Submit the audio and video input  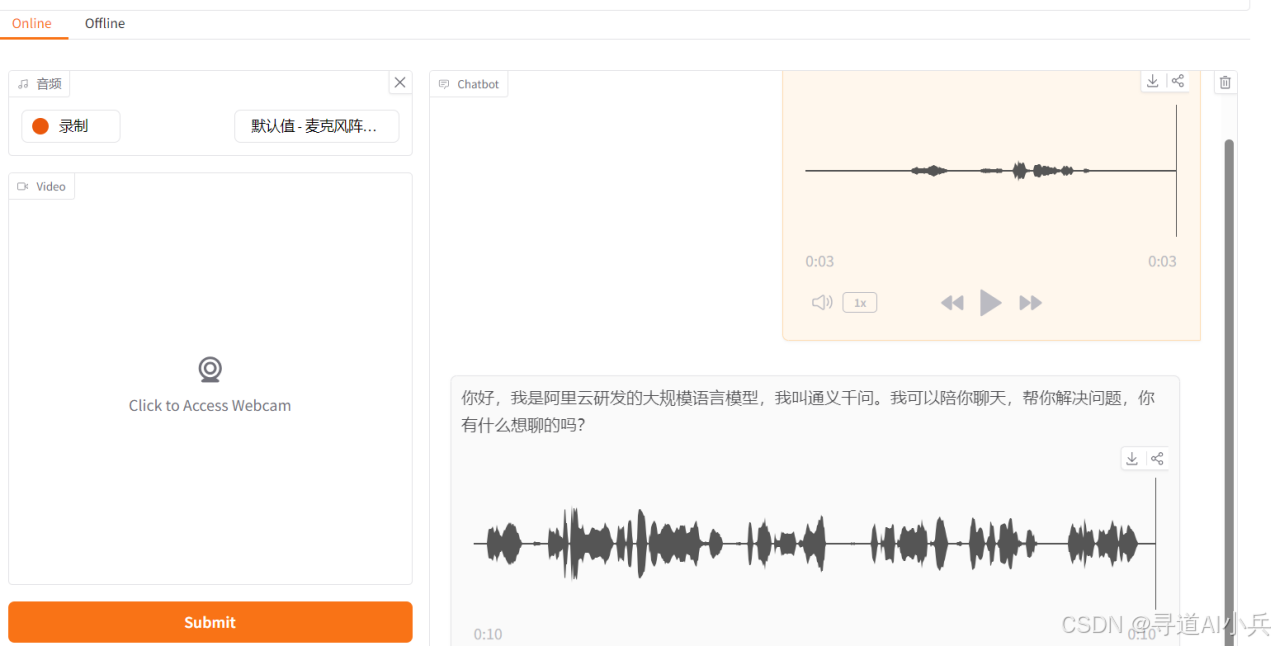point(210,622)
